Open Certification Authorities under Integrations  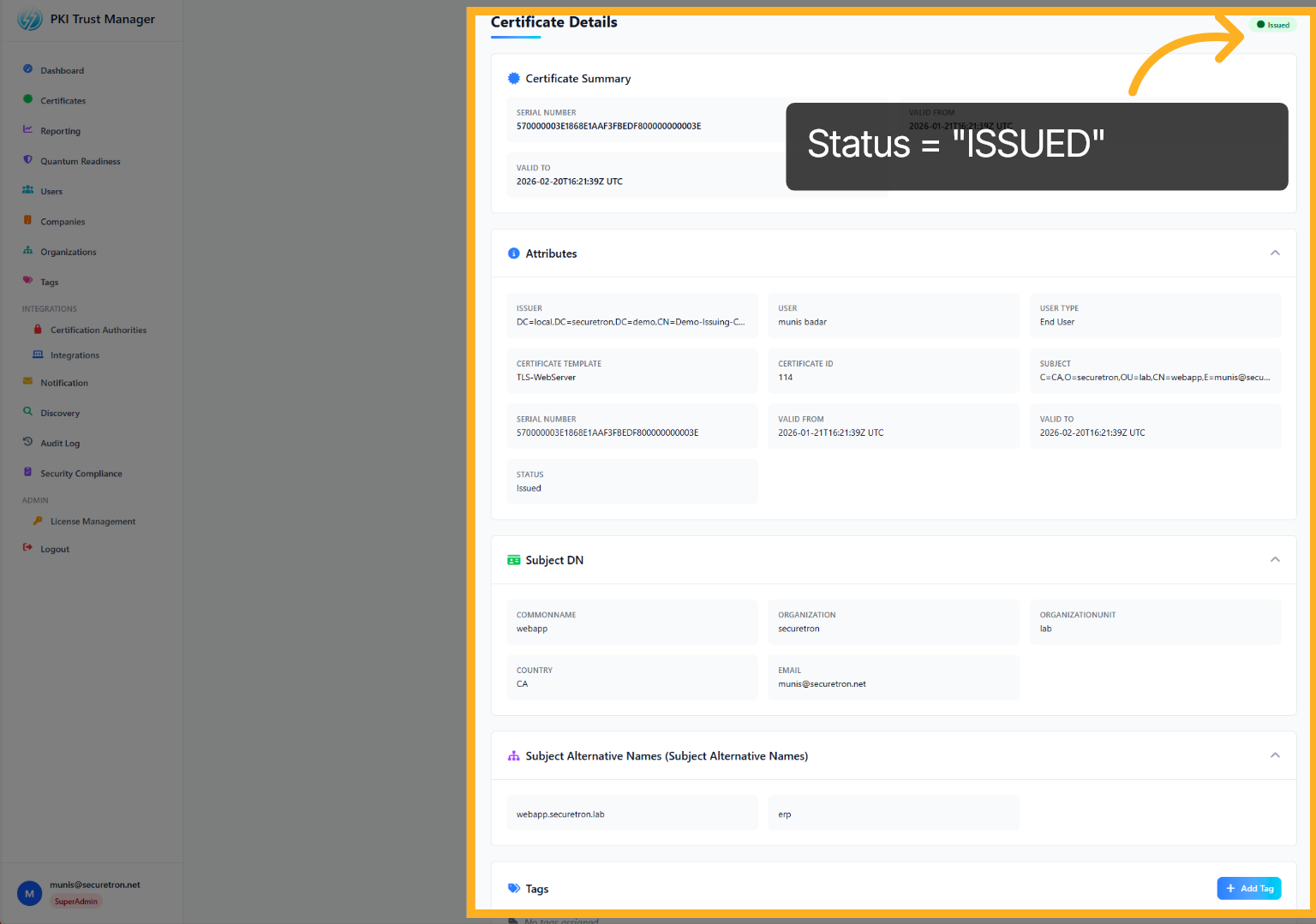click(x=99, y=330)
